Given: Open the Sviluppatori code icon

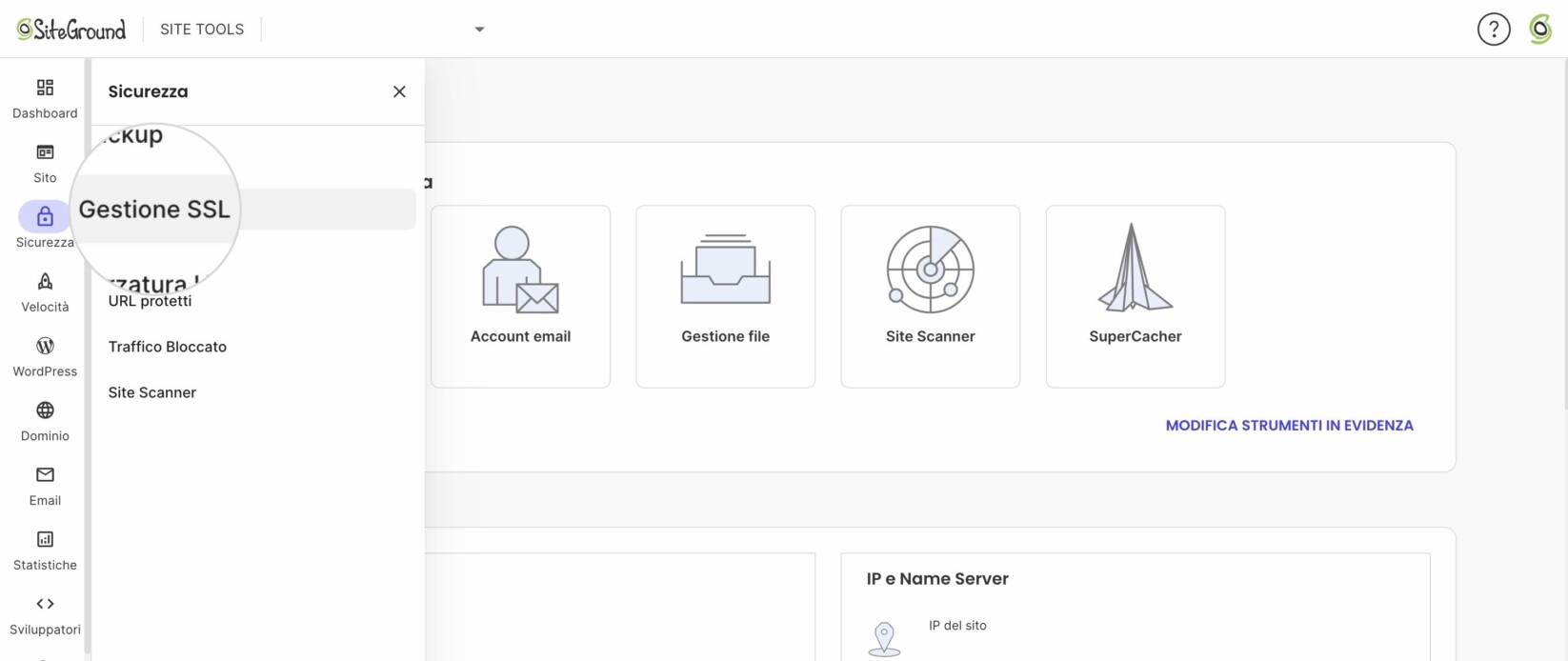Looking at the screenshot, I should (x=45, y=604).
